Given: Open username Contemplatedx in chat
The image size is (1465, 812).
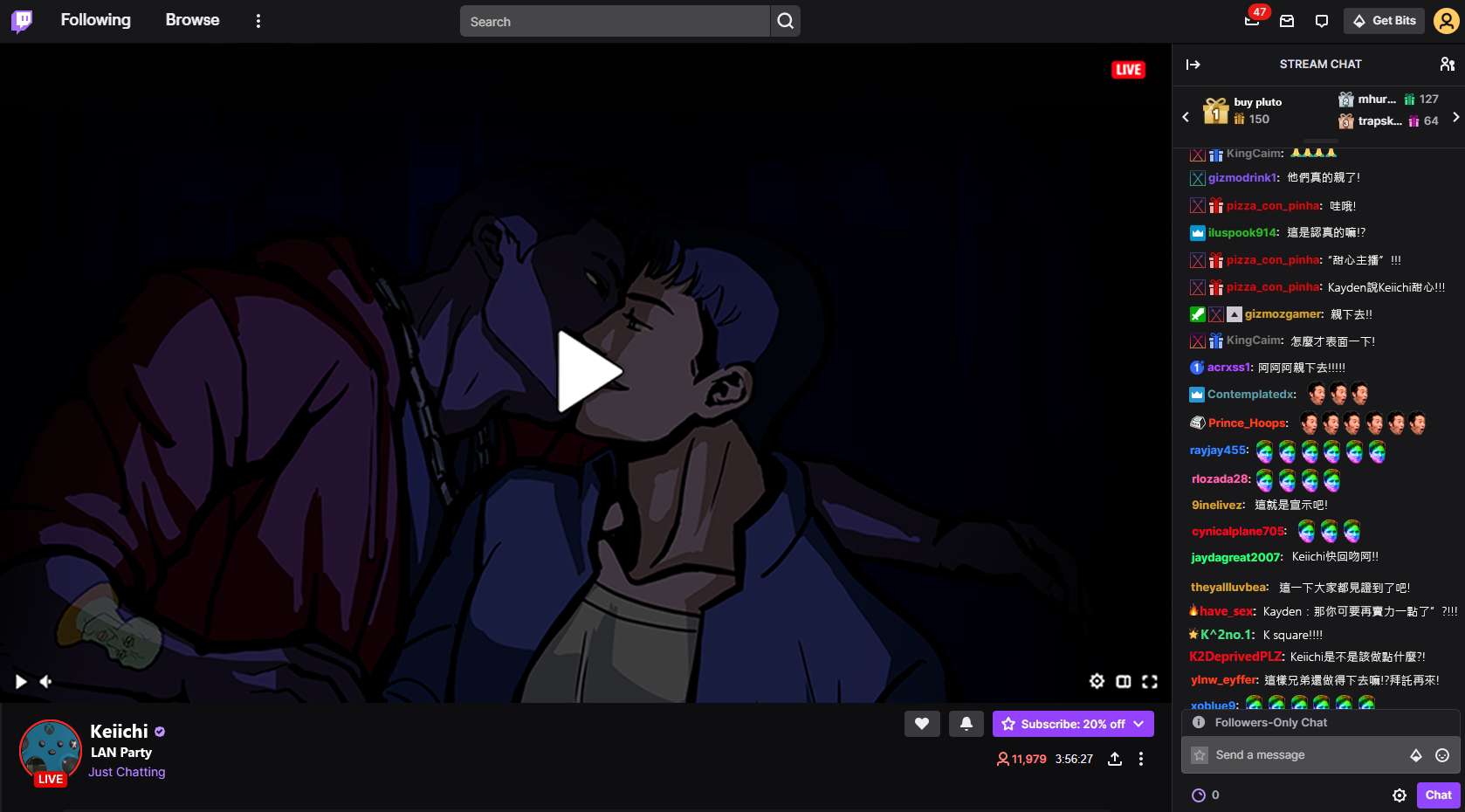Looking at the screenshot, I should coord(1252,395).
